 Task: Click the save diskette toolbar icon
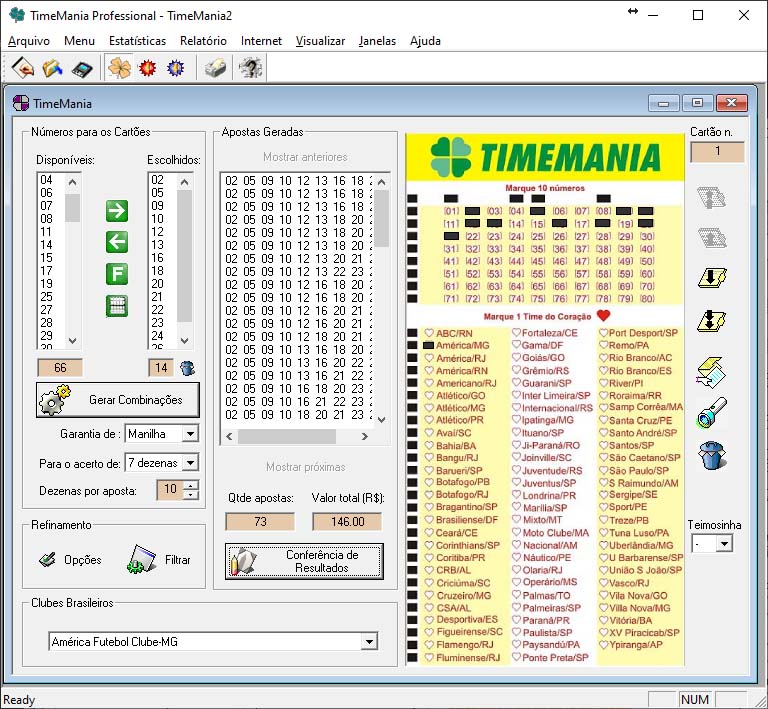point(82,69)
